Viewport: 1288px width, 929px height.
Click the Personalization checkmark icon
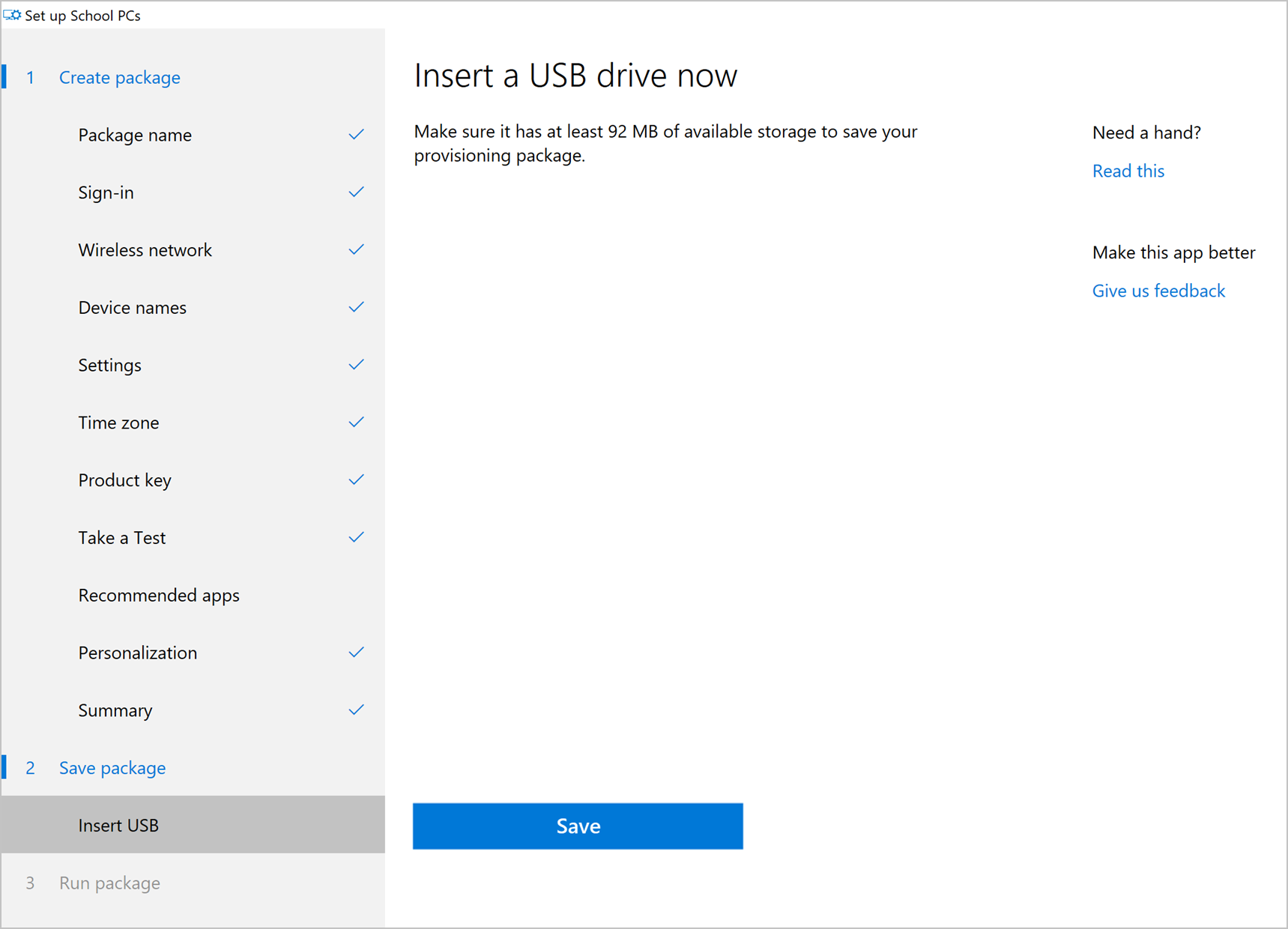[x=357, y=653]
